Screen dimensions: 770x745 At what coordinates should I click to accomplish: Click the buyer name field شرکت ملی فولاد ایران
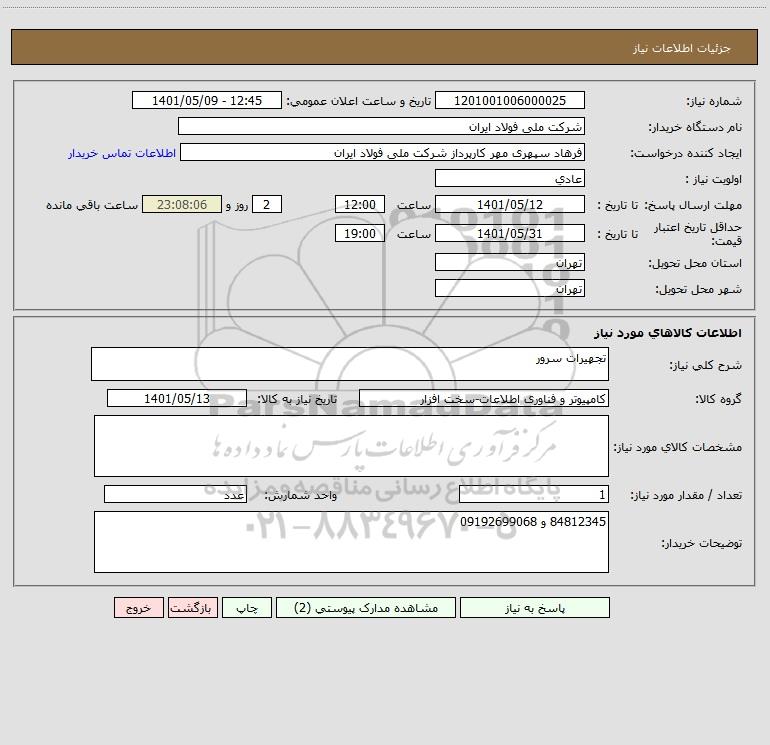tap(381, 126)
